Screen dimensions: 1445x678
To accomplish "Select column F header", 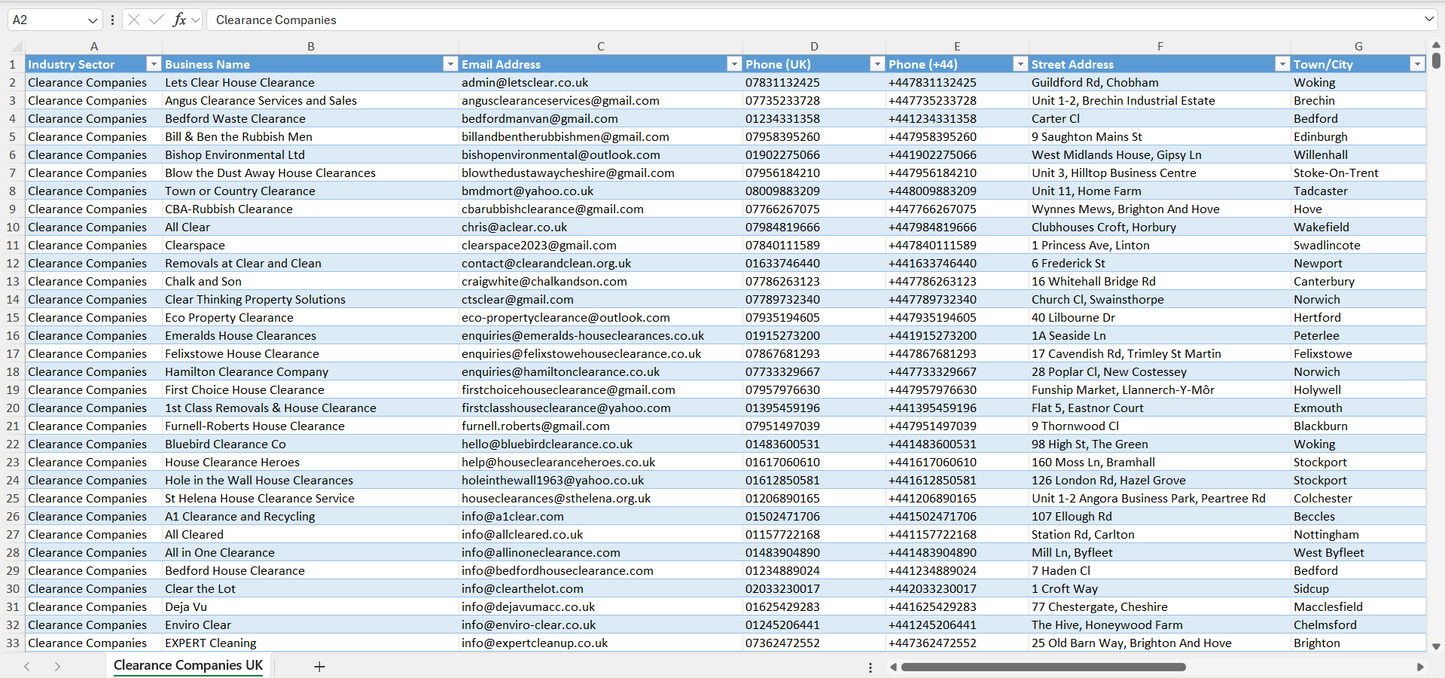I will click(x=1160, y=47).
